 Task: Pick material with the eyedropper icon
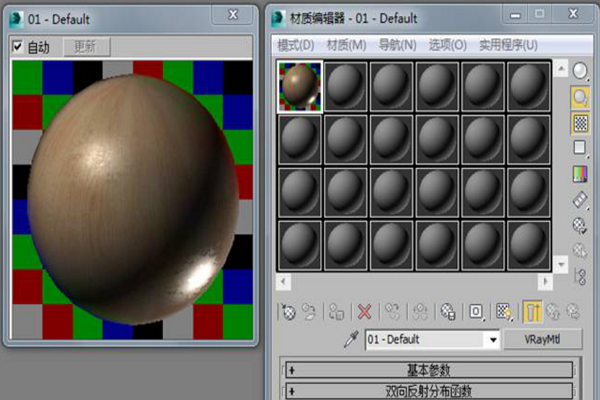(x=351, y=339)
